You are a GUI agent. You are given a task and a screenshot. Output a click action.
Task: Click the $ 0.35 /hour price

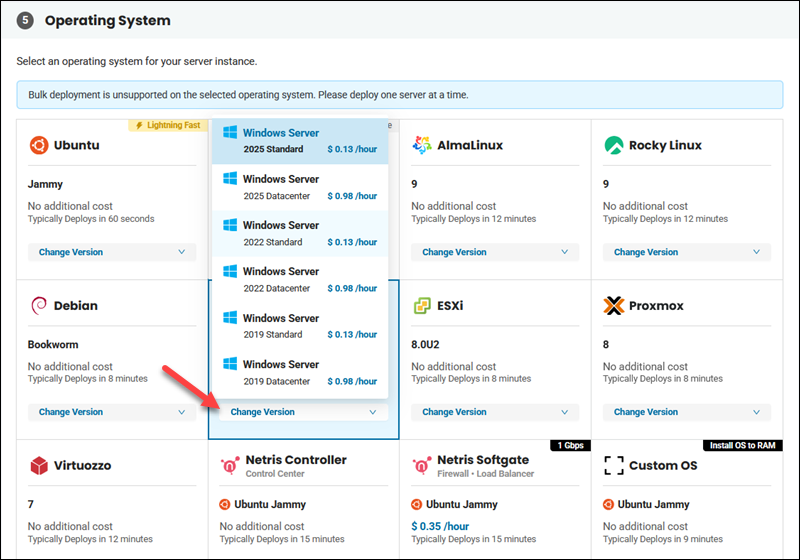click(x=440, y=526)
